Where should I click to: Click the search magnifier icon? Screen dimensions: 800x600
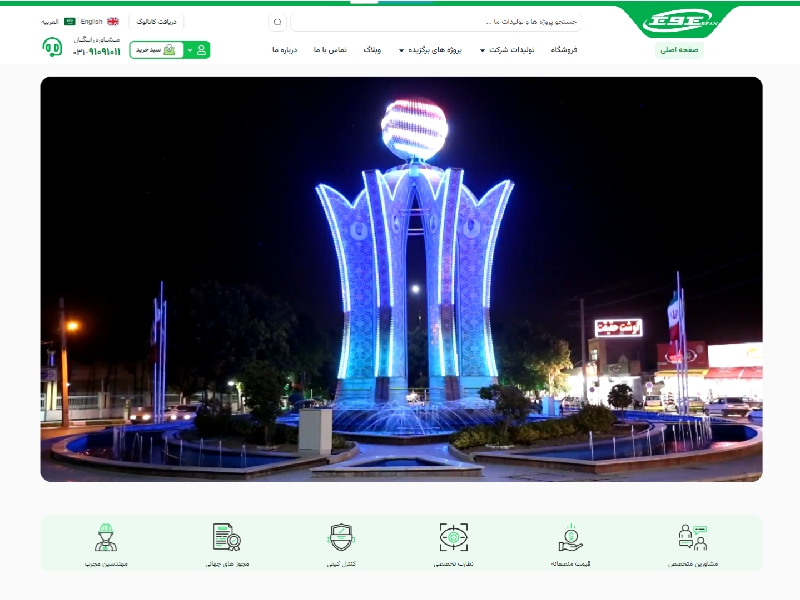[x=278, y=22]
